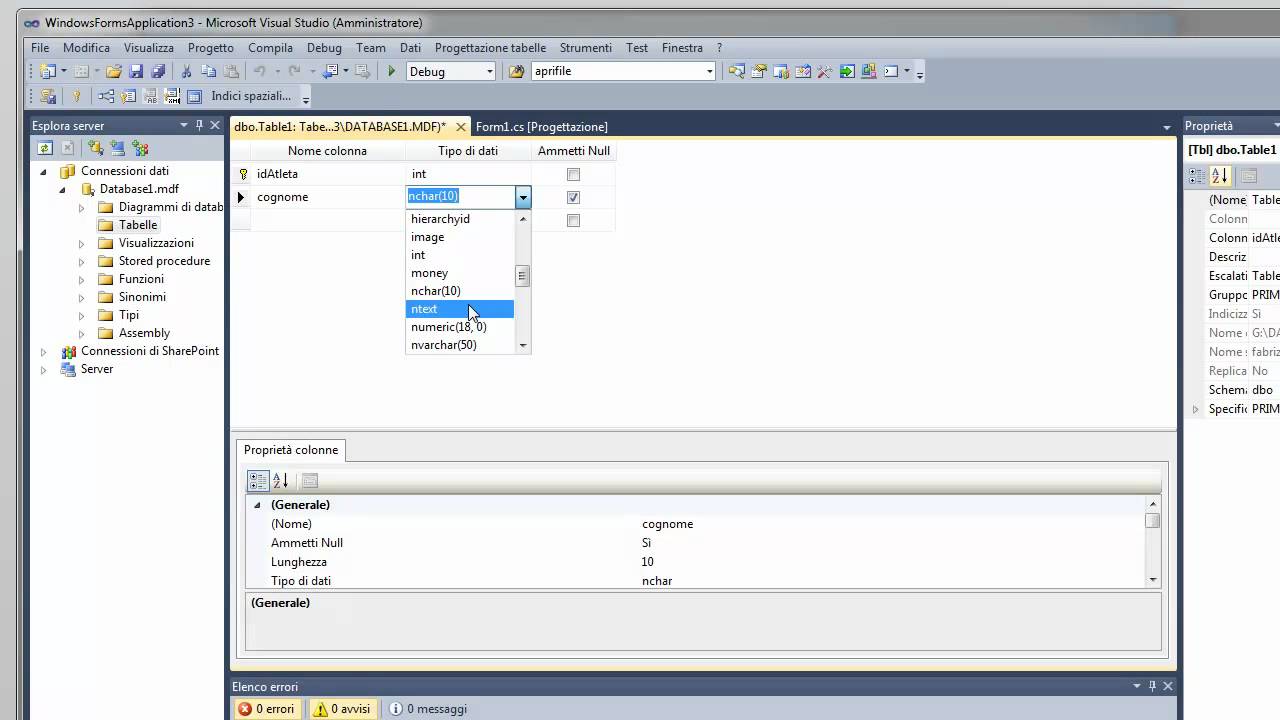Open the aprifile search dropdown
Image resolution: width=1280 pixels, height=720 pixels.
(x=710, y=71)
